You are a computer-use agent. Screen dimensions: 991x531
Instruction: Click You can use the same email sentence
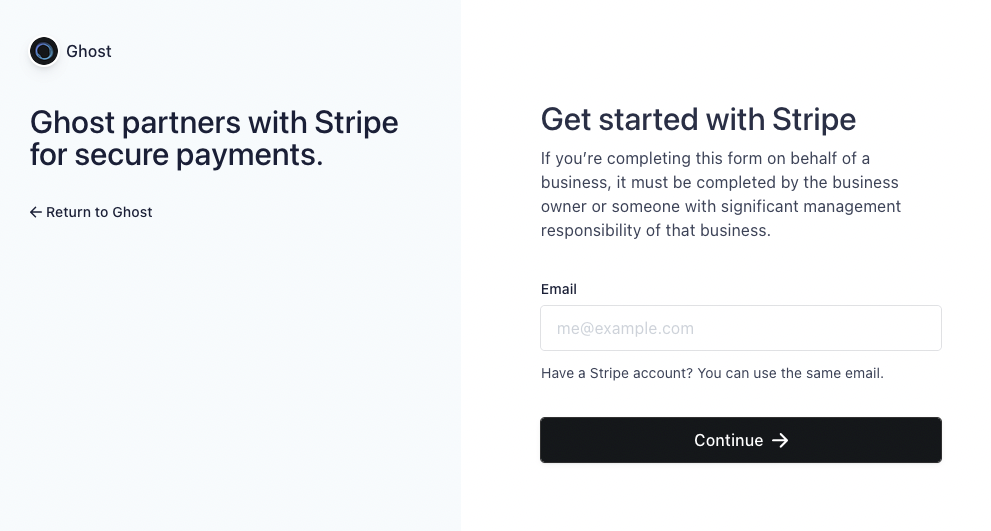pyautogui.click(x=791, y=373)
